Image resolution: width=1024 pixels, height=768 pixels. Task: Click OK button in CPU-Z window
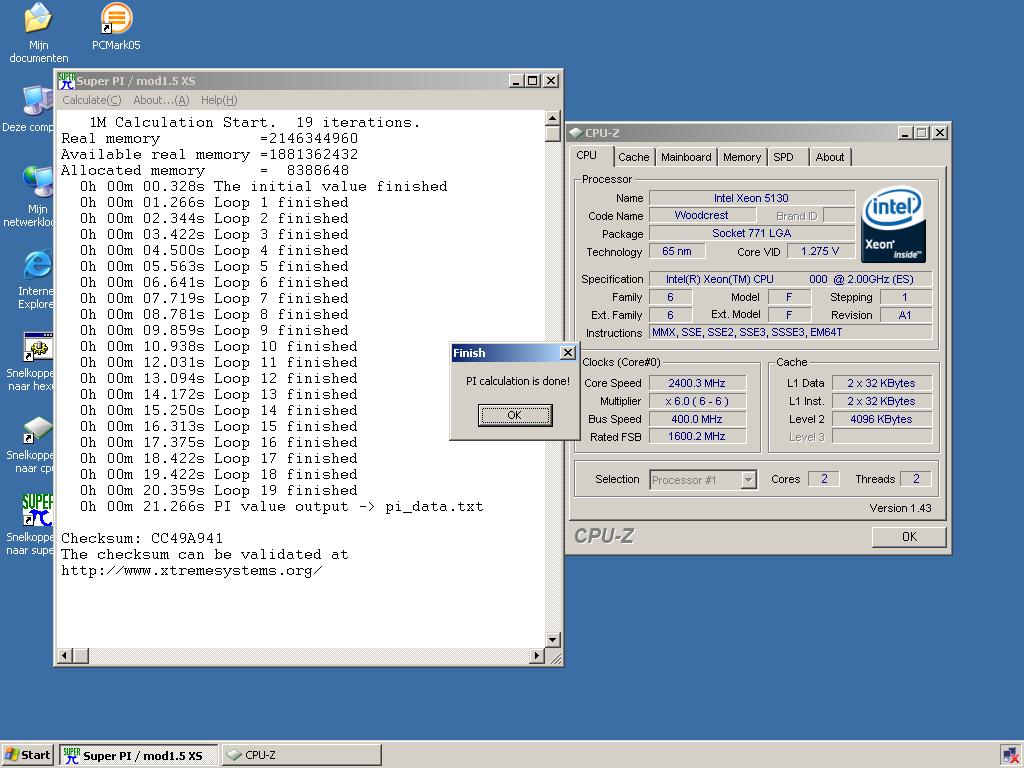coord(909,537)
